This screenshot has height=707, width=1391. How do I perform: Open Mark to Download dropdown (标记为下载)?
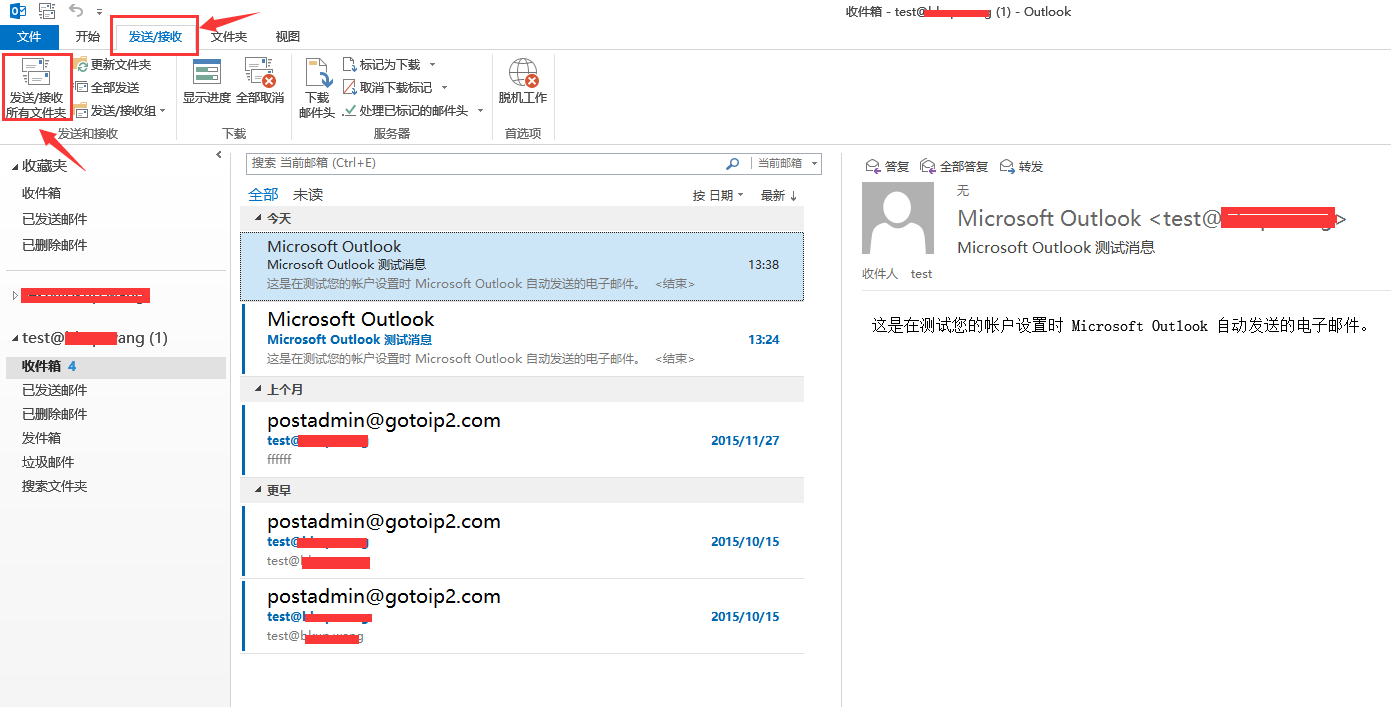(432, 65)
